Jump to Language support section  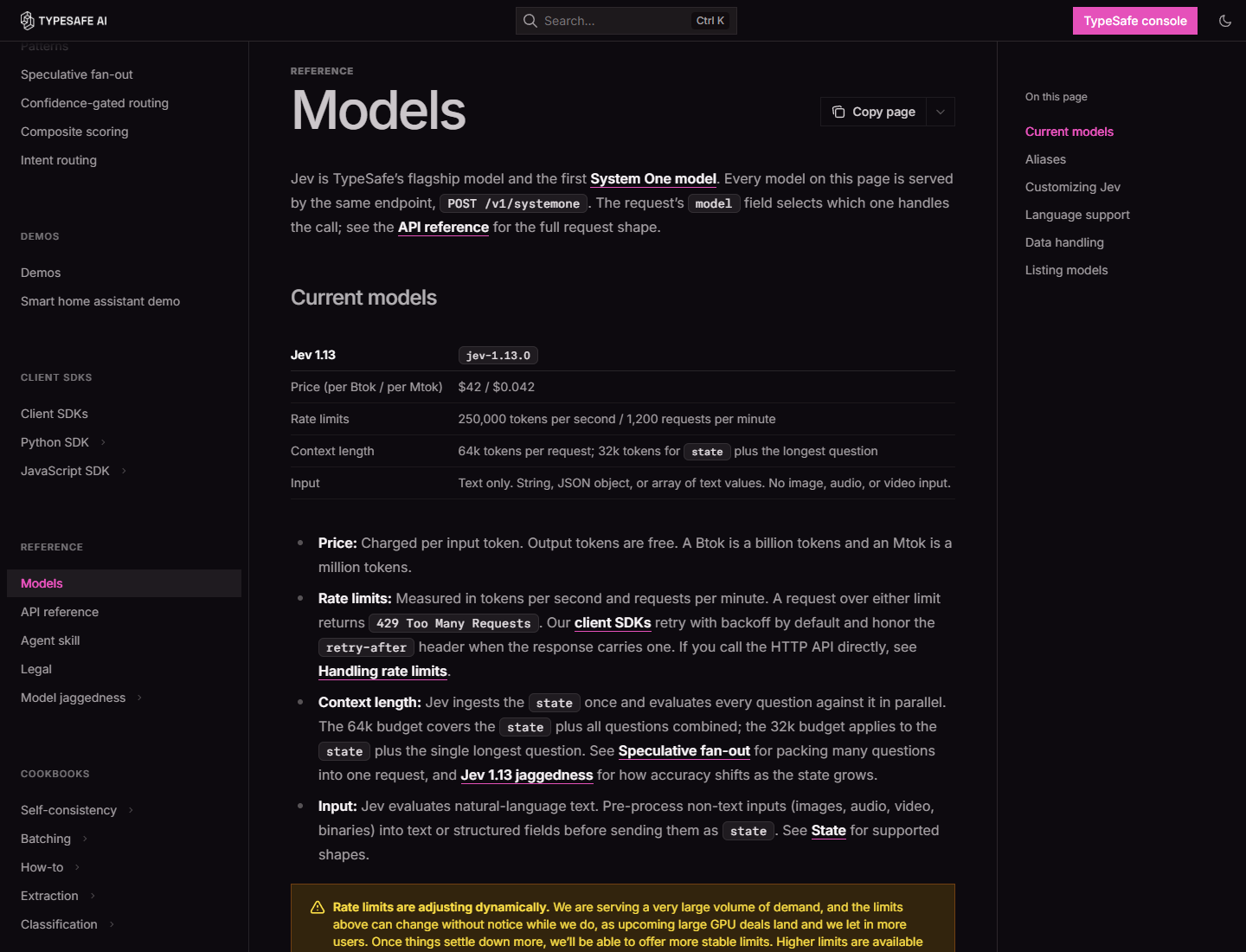(x=1077, y=215)
